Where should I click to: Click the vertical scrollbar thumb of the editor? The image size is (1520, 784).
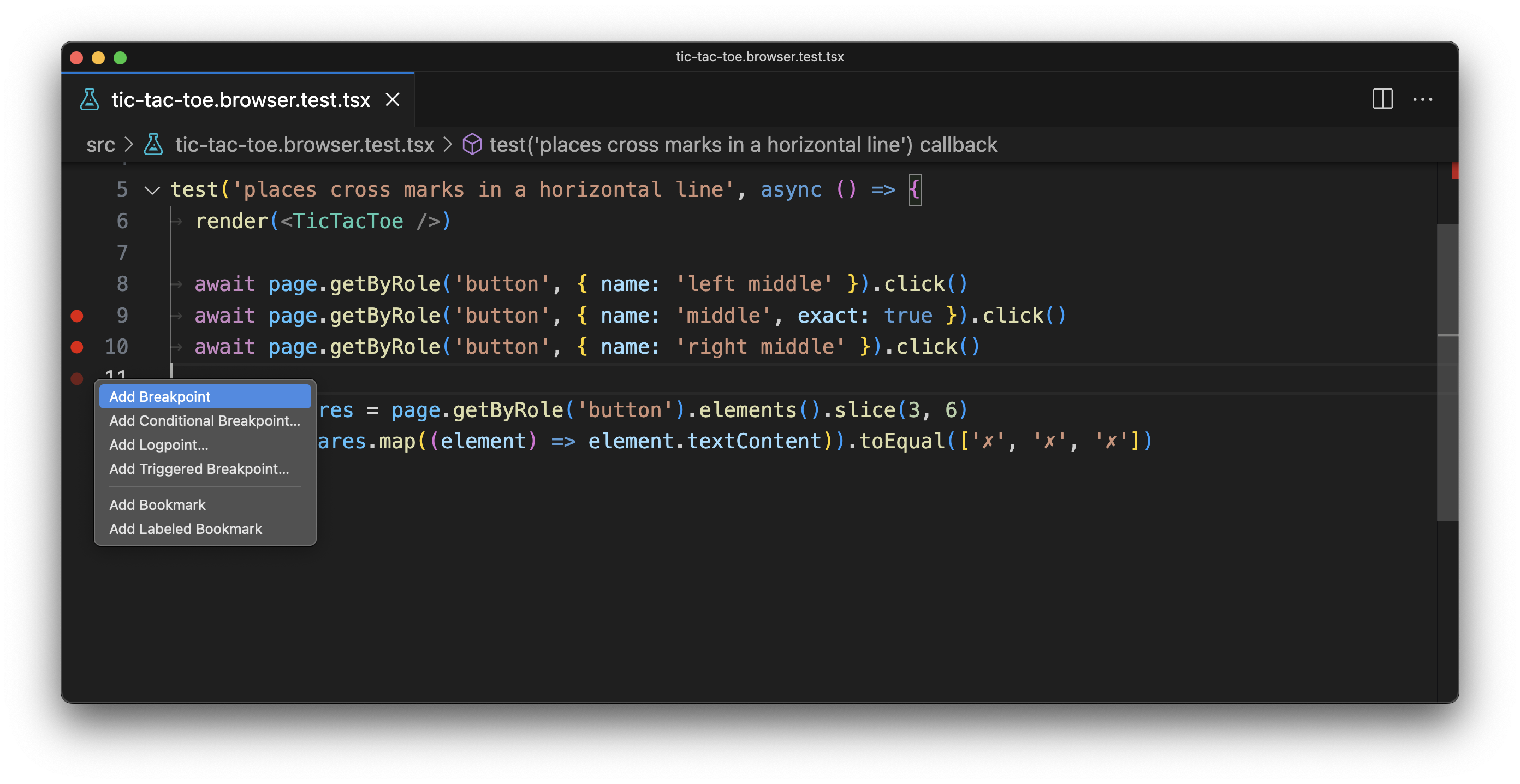[x=1447, y=372]
